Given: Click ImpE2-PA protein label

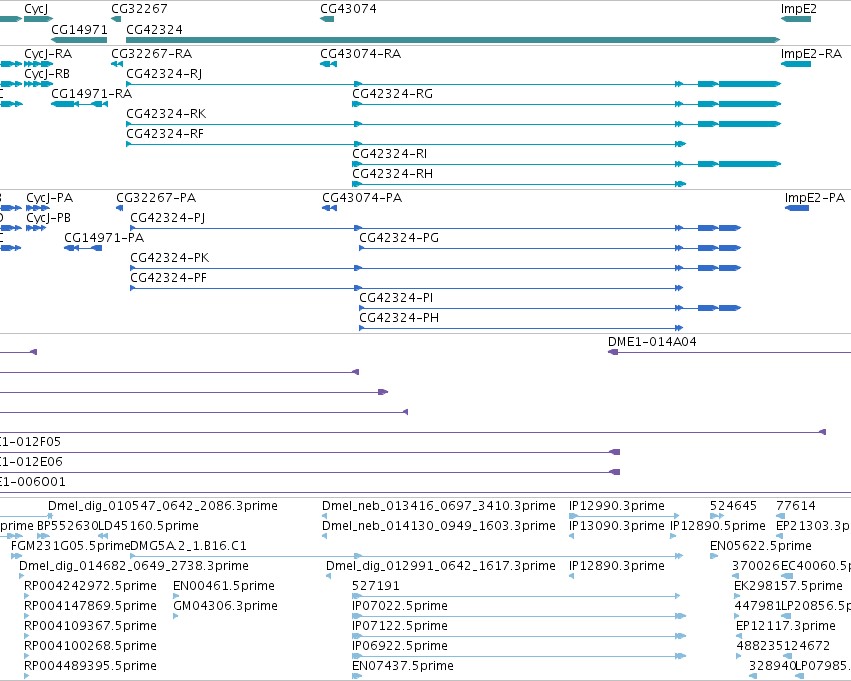Looking at the screenshot, I should [815, 198].
